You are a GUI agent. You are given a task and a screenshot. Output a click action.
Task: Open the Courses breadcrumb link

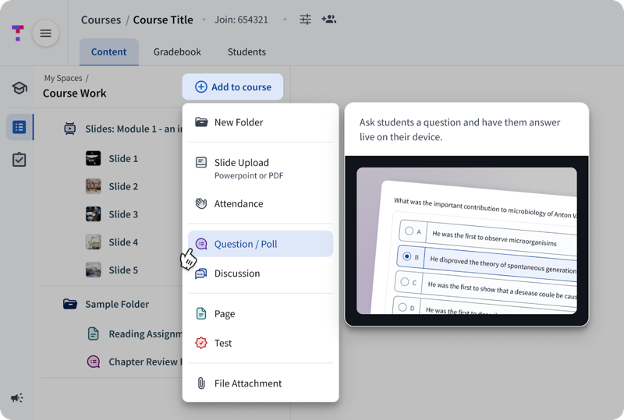pyautogui.click(x=101, y=20)
